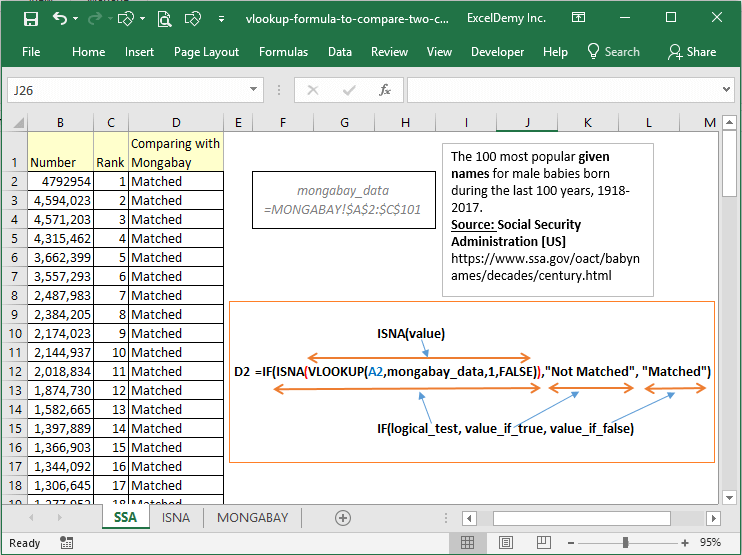Screen dimensions: 742x555
Task: Click the zoom slider handle
Action: click(x=626, y=542)
